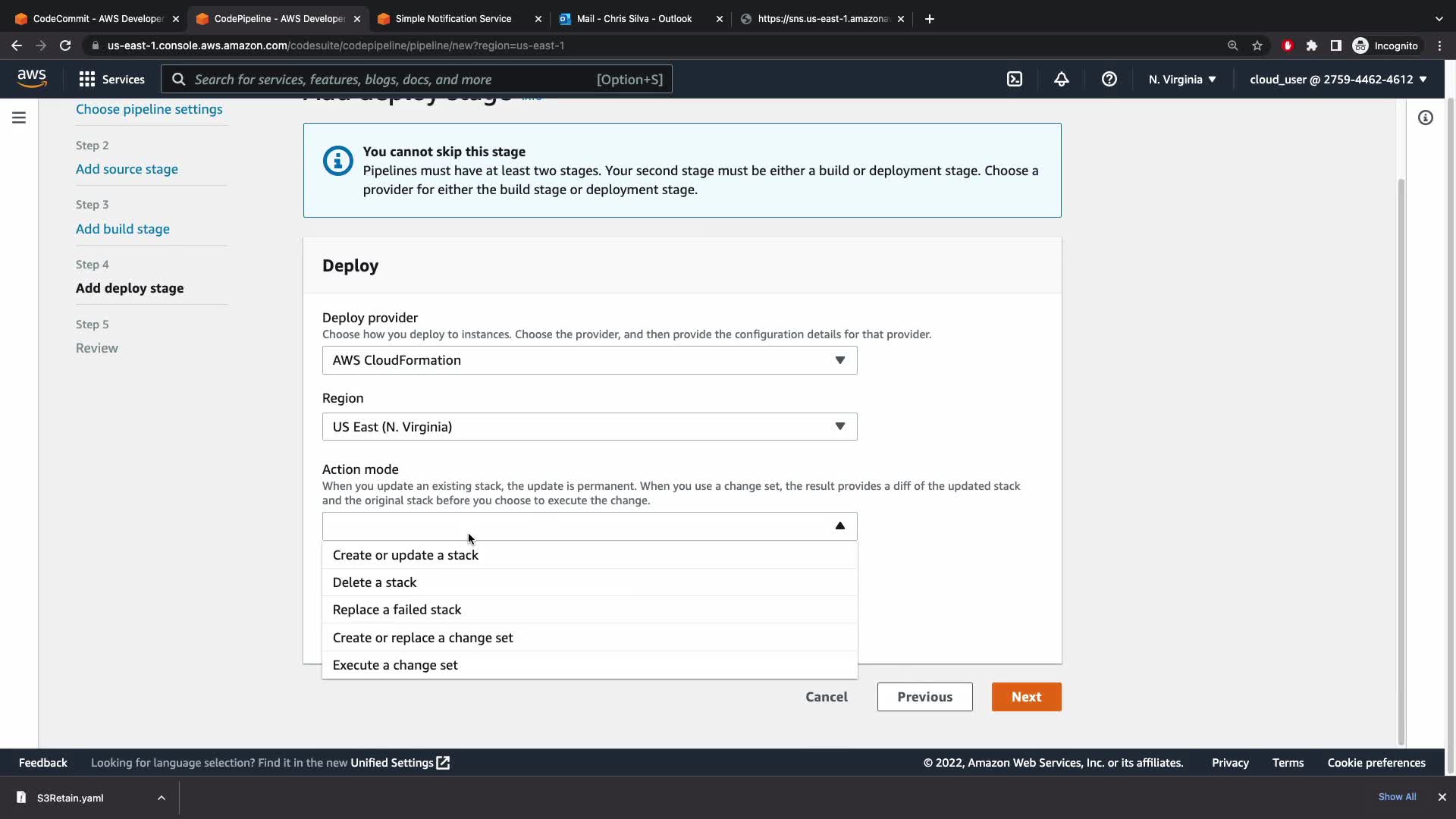Select Create or update a stack option
The width and height of the screenshot is (1456, 819).
tap(406, 555)
